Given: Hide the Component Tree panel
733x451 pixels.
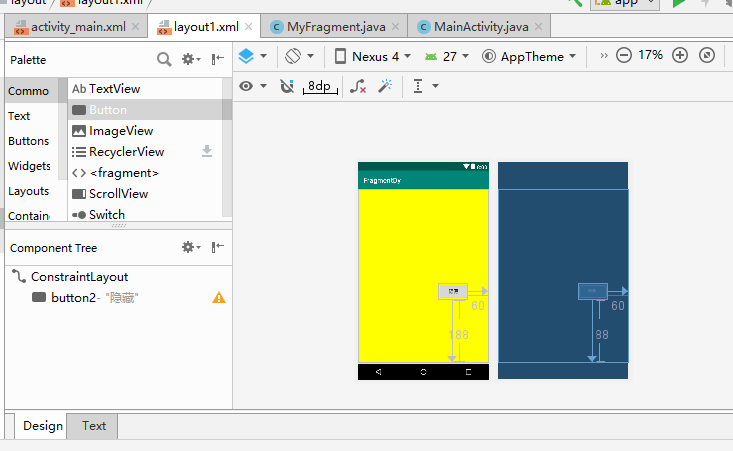Looking at the screenshot, I should (217, 247).
